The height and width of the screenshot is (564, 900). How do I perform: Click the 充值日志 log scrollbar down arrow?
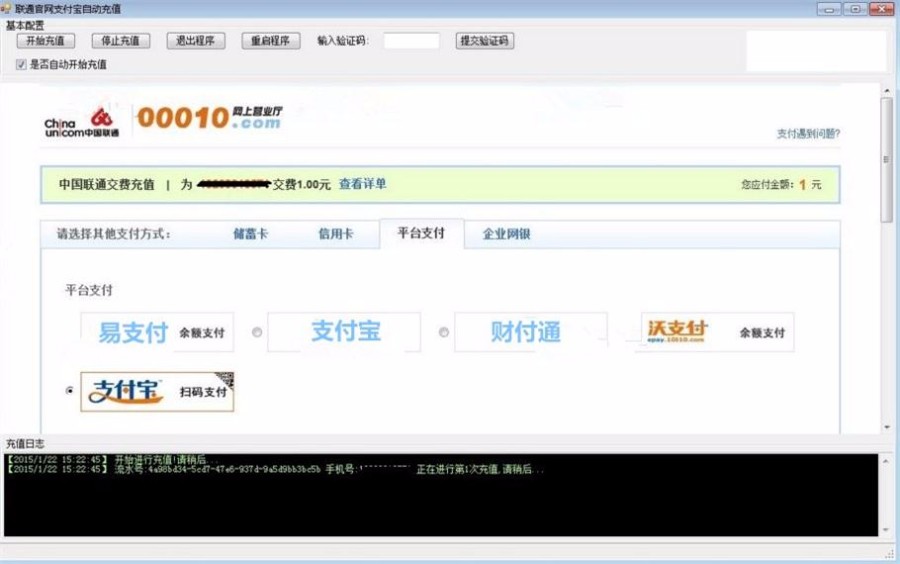click(x=886, y=530)
